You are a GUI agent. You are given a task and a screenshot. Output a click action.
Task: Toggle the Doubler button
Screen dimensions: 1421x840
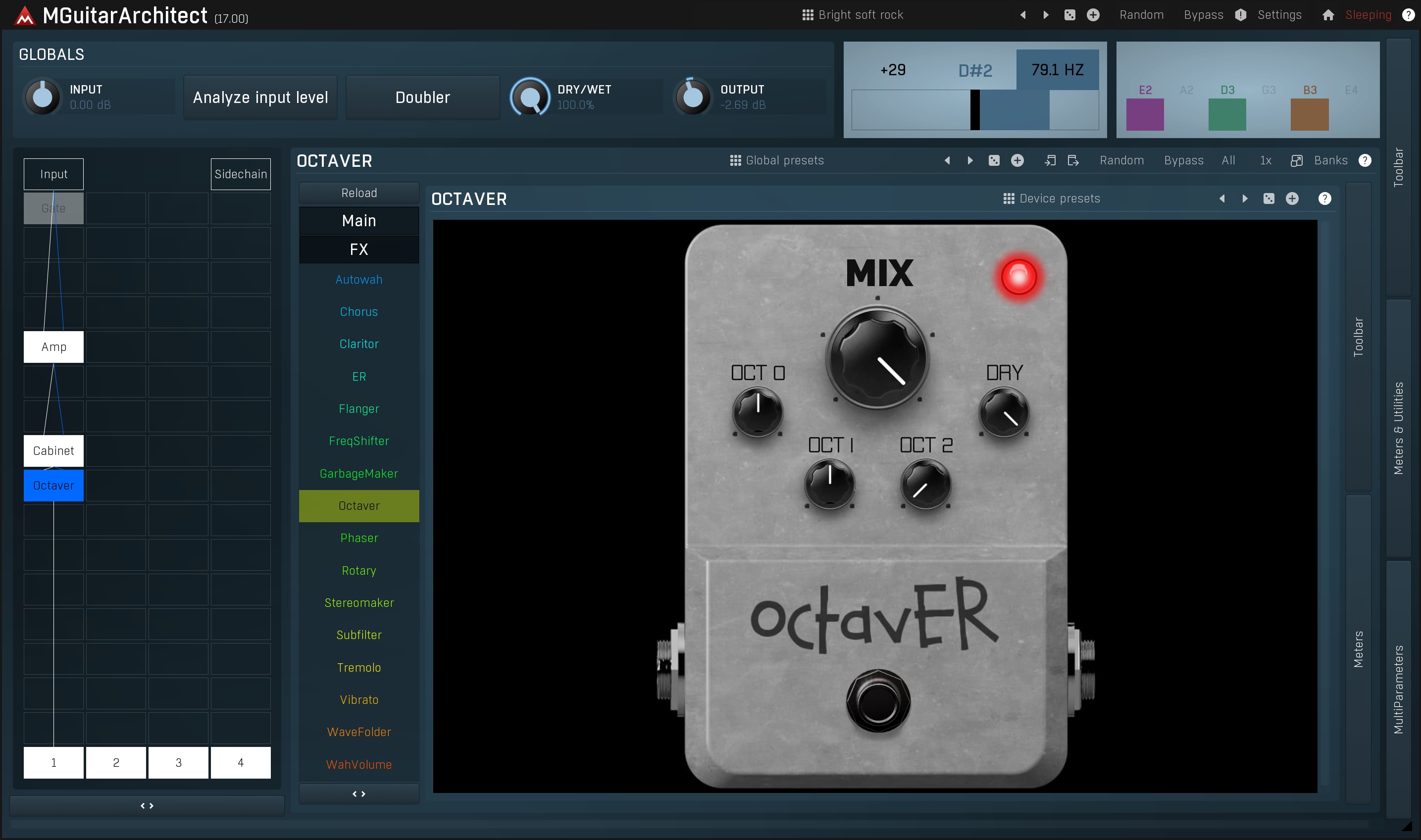point(422,98)
